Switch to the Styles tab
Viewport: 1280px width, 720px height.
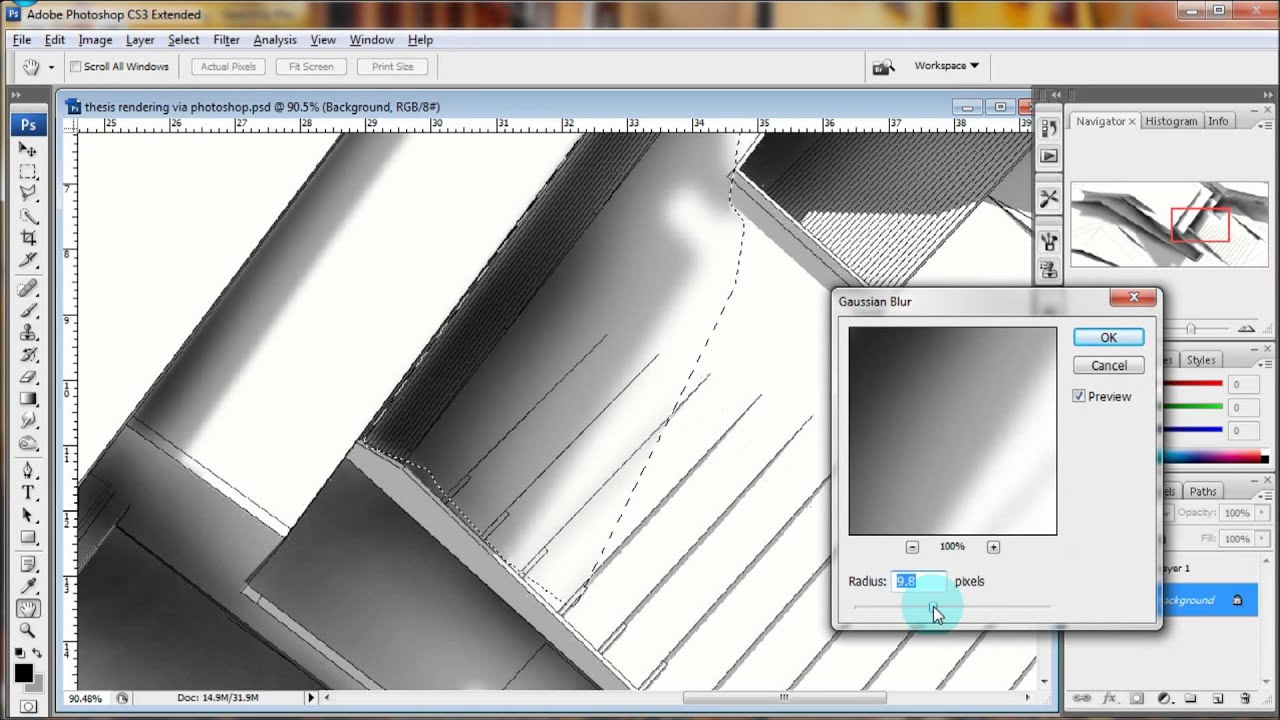pyautogui.click(x=1201, y=360)
